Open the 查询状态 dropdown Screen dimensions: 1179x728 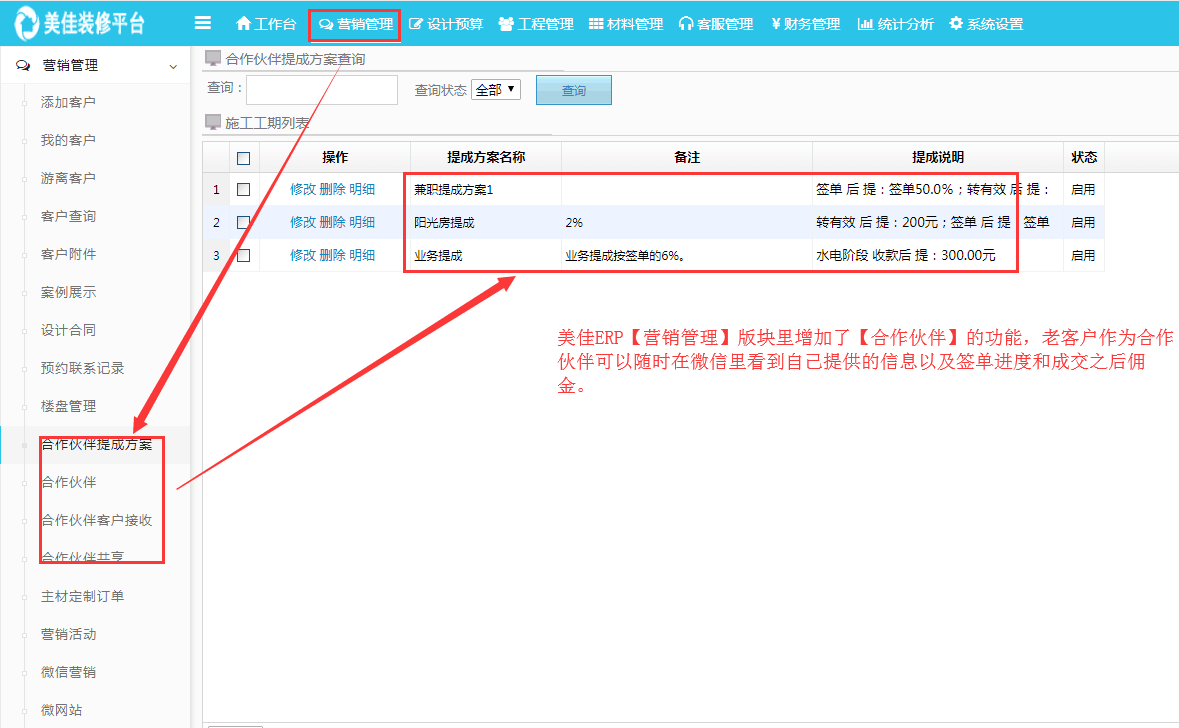click(496, 90)
